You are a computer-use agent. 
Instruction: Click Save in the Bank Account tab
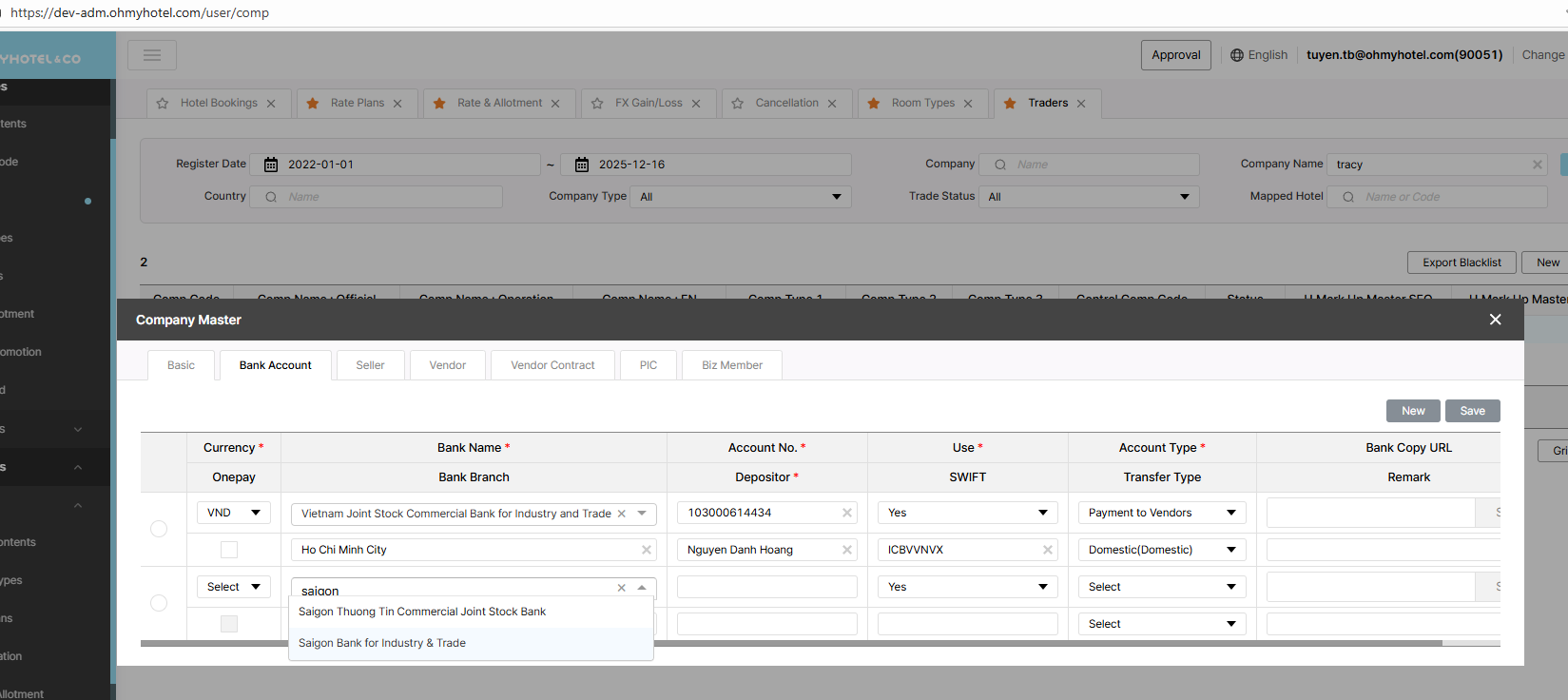pyautogui.click(x=1472, y=411)
